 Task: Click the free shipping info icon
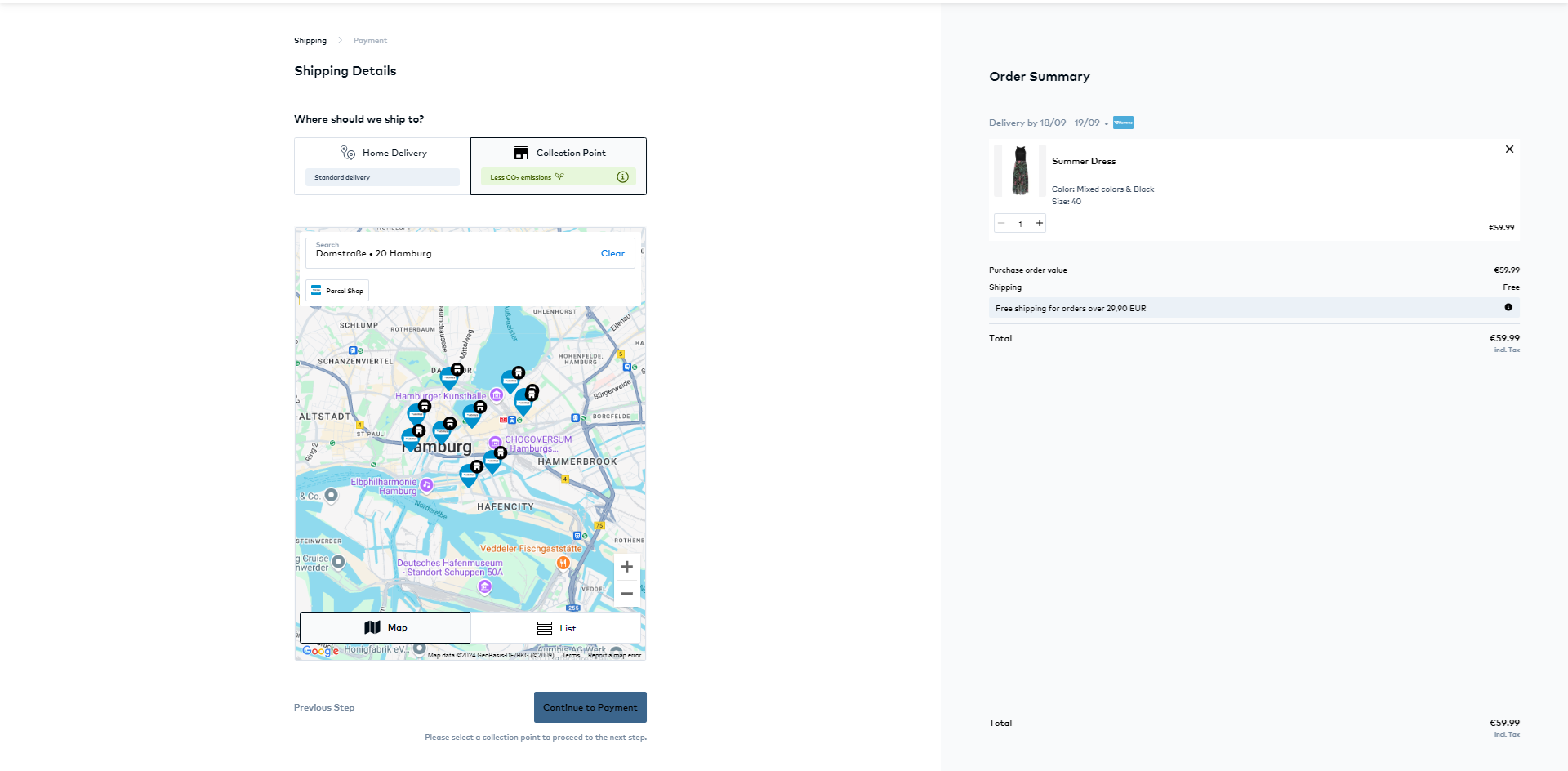pos(1508,308)
